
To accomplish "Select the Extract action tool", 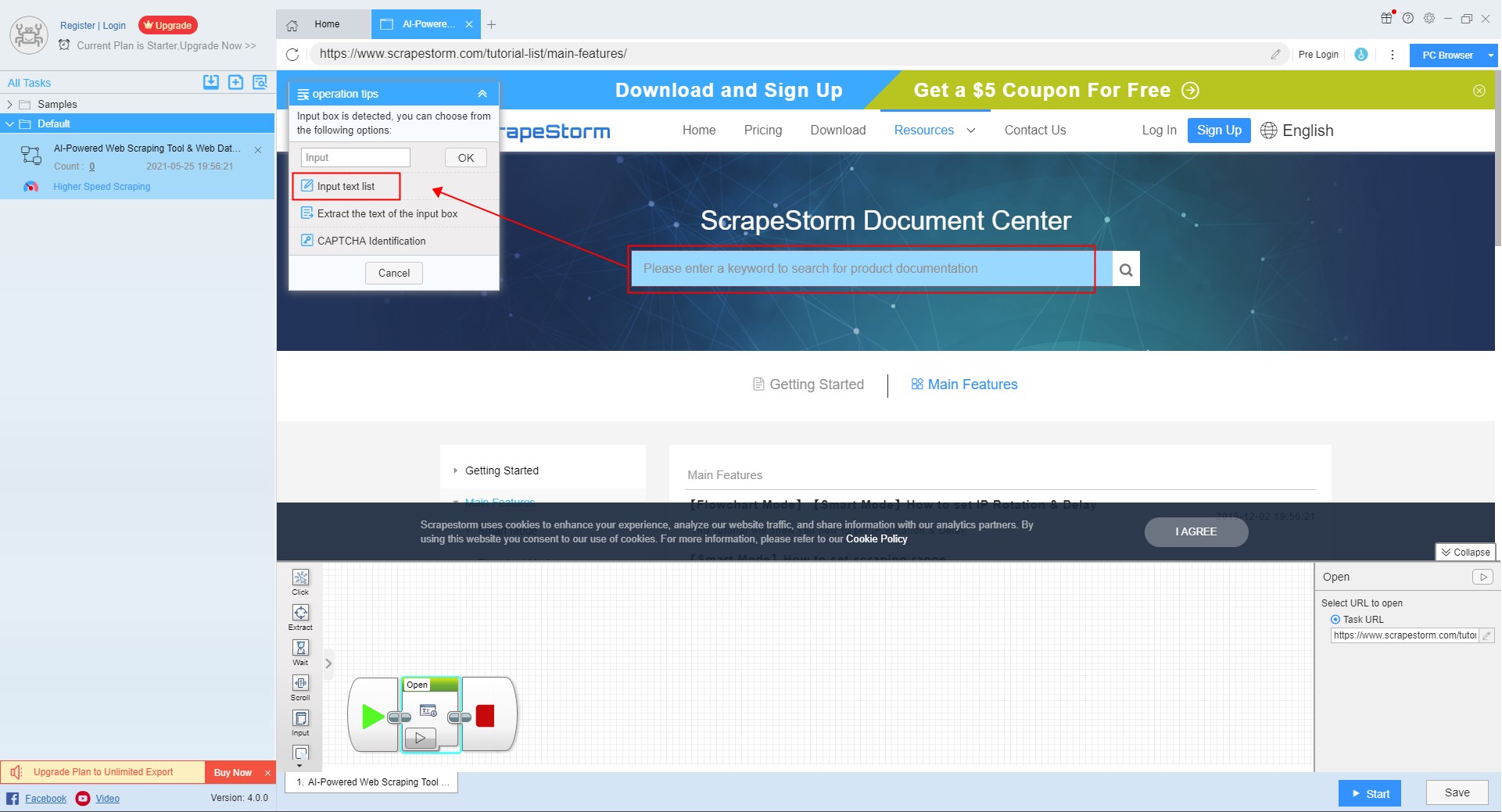I will (300, 617).
